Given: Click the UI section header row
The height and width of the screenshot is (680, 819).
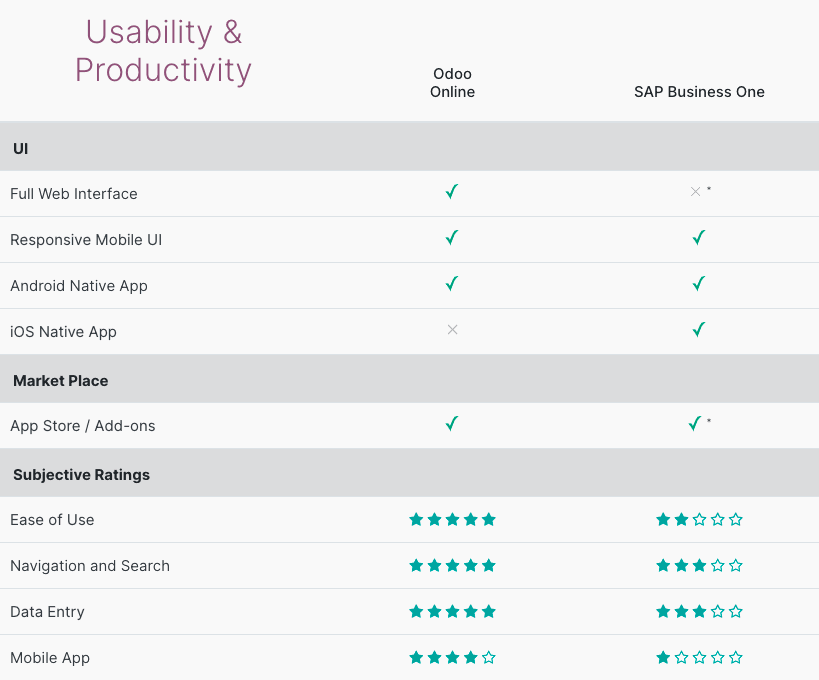Looking at the screenshot, I should [21, 148].
